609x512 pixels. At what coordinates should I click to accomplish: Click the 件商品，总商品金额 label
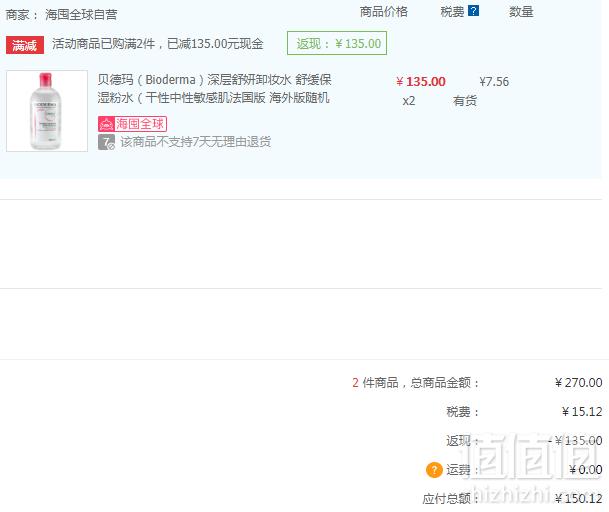(420, 383)
